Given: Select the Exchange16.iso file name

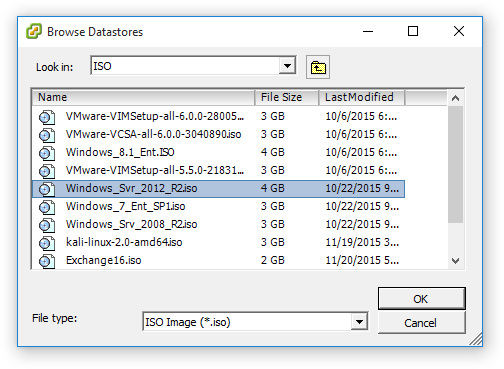Looking at the screenshot, I should point(103,260).
